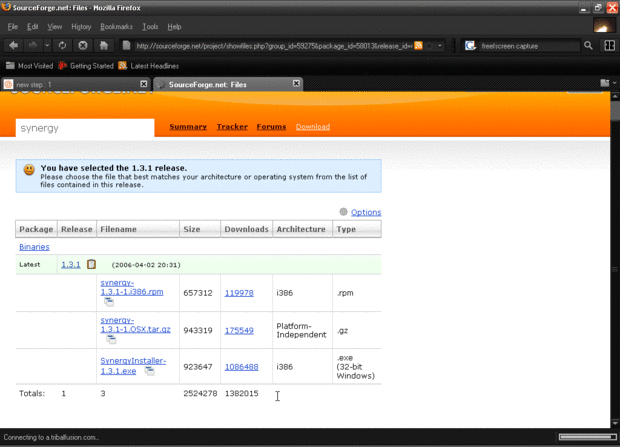The width and height of the screenshot is (620, 447).
Task: Click the 175549 downloads count link
Action: [239, 330]
